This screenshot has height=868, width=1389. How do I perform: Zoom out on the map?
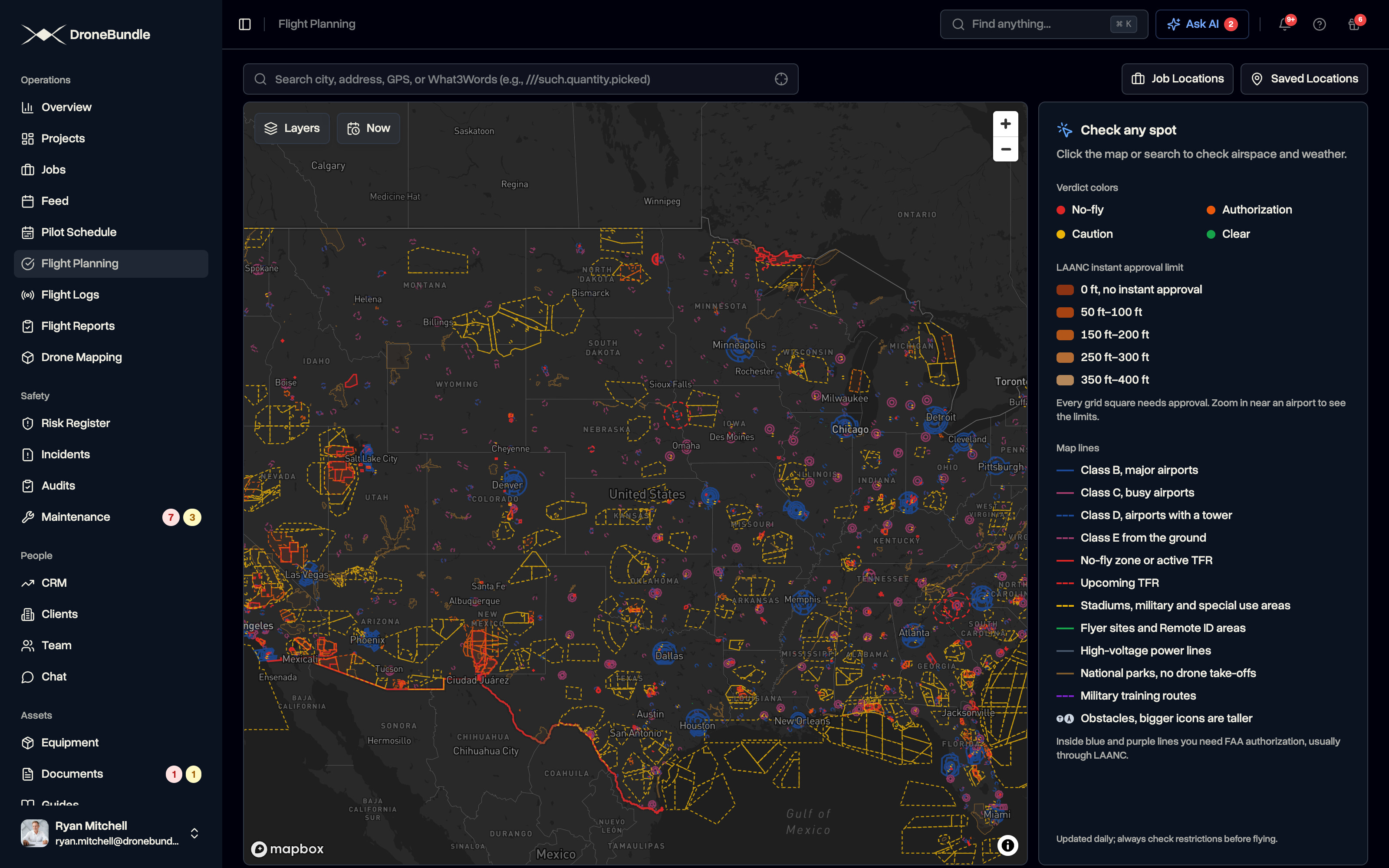pyautogui.click(x=1006, y=149)
